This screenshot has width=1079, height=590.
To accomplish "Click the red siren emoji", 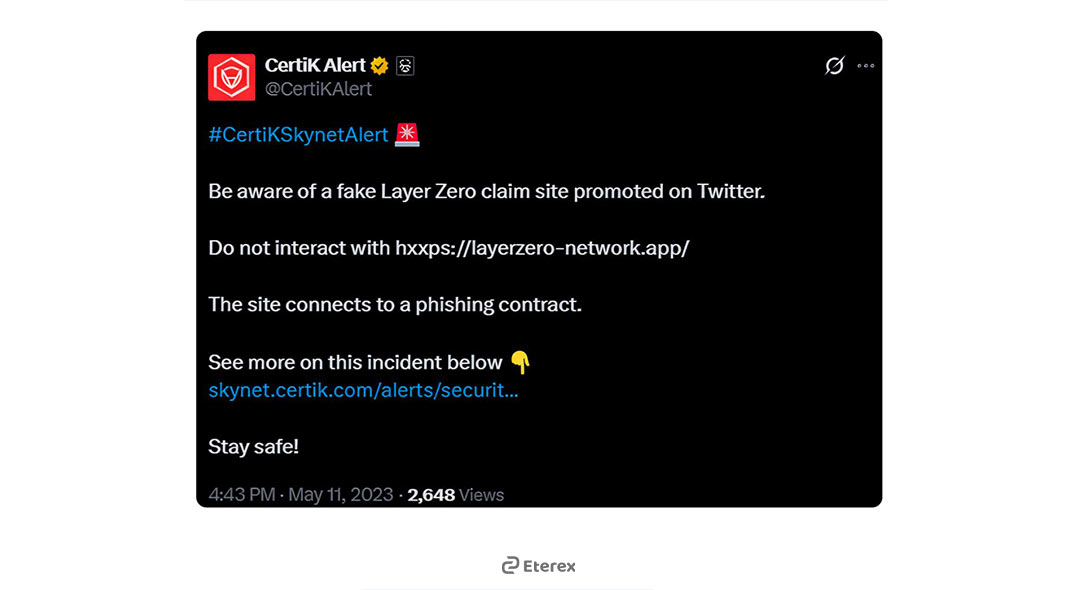I will 407,134.
